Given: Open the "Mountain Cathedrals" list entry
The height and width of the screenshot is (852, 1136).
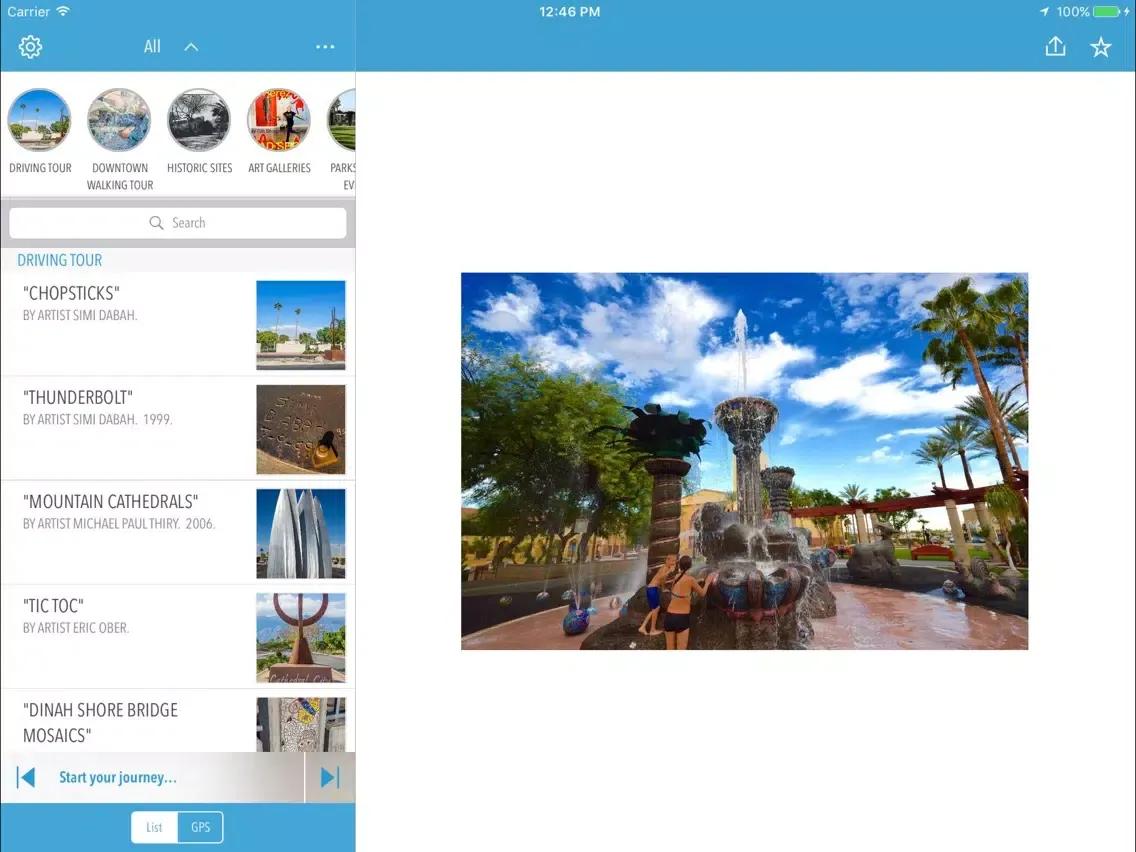Looking at the screenshot, I should [x=178, y=533].
